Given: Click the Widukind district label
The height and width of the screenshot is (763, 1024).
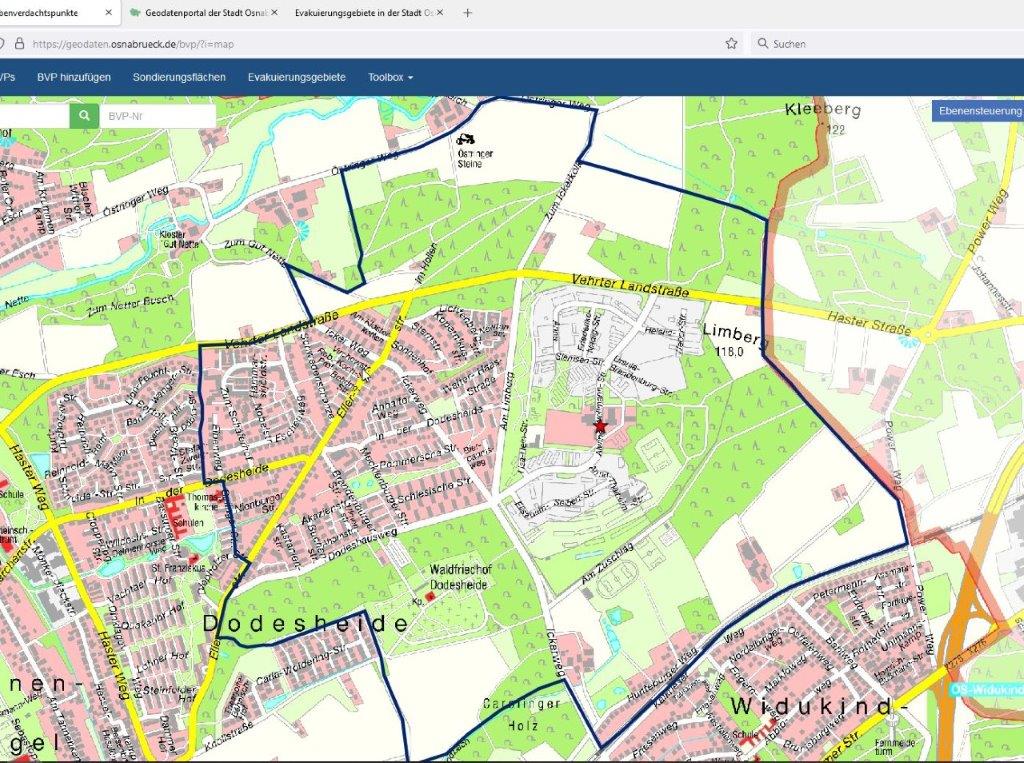Looking at the screenshot, I should [x=820, y=707].
